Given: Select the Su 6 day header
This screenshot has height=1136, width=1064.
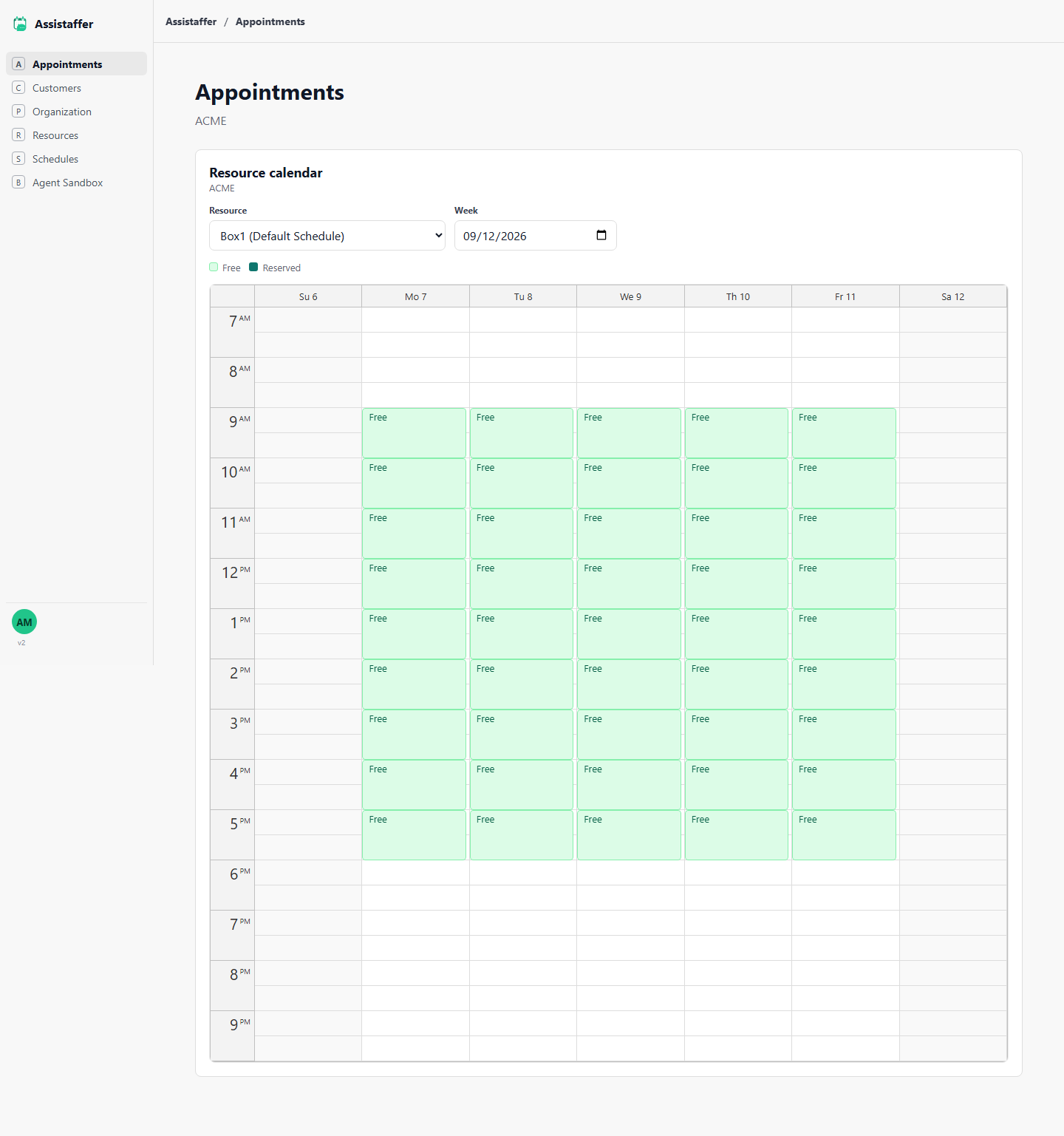Looking at the screenshot, I should [x=308, y=296].
